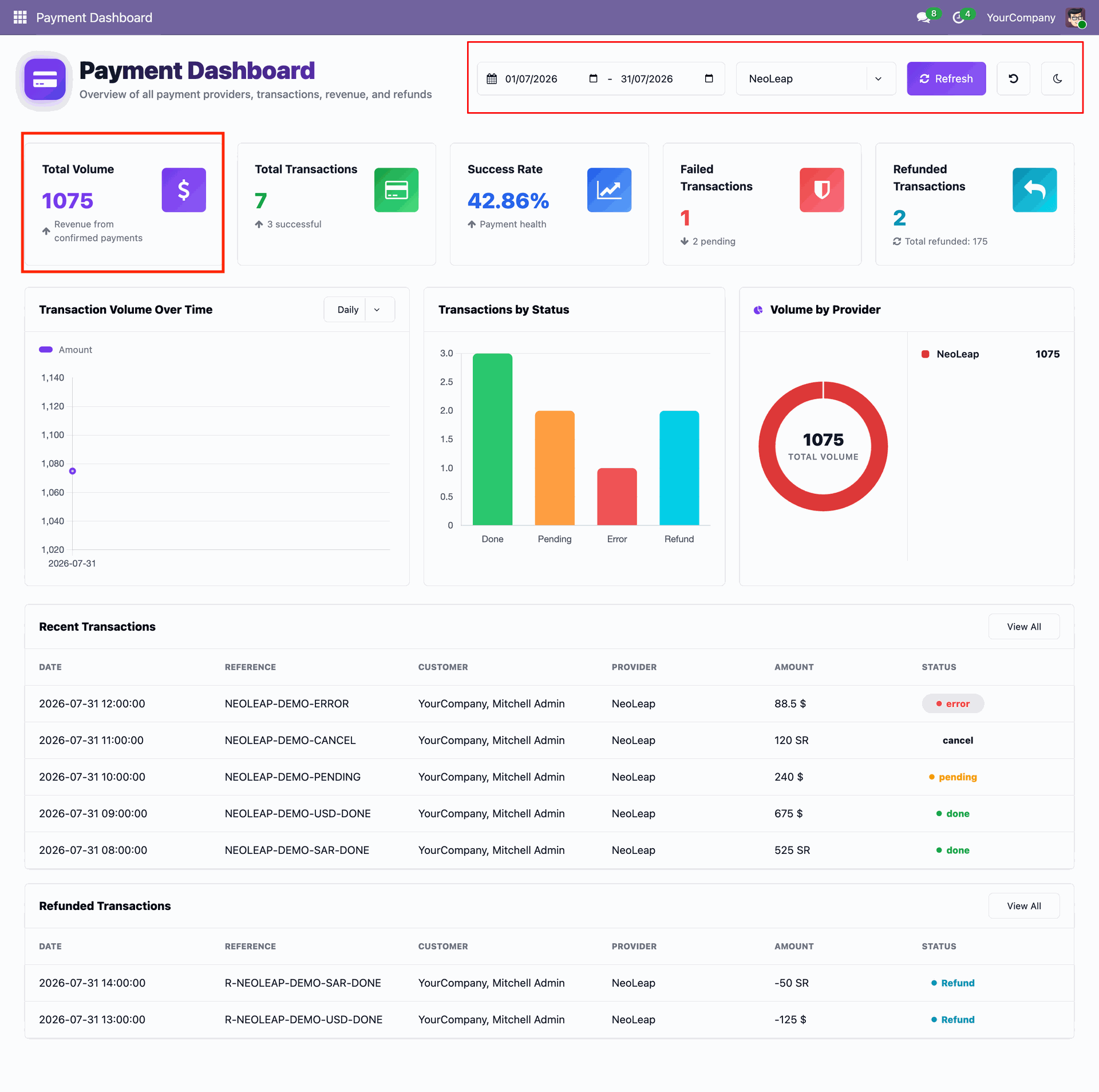Open the chat messages icon
The image size is (1099, 1092).
tap(923, 18)
